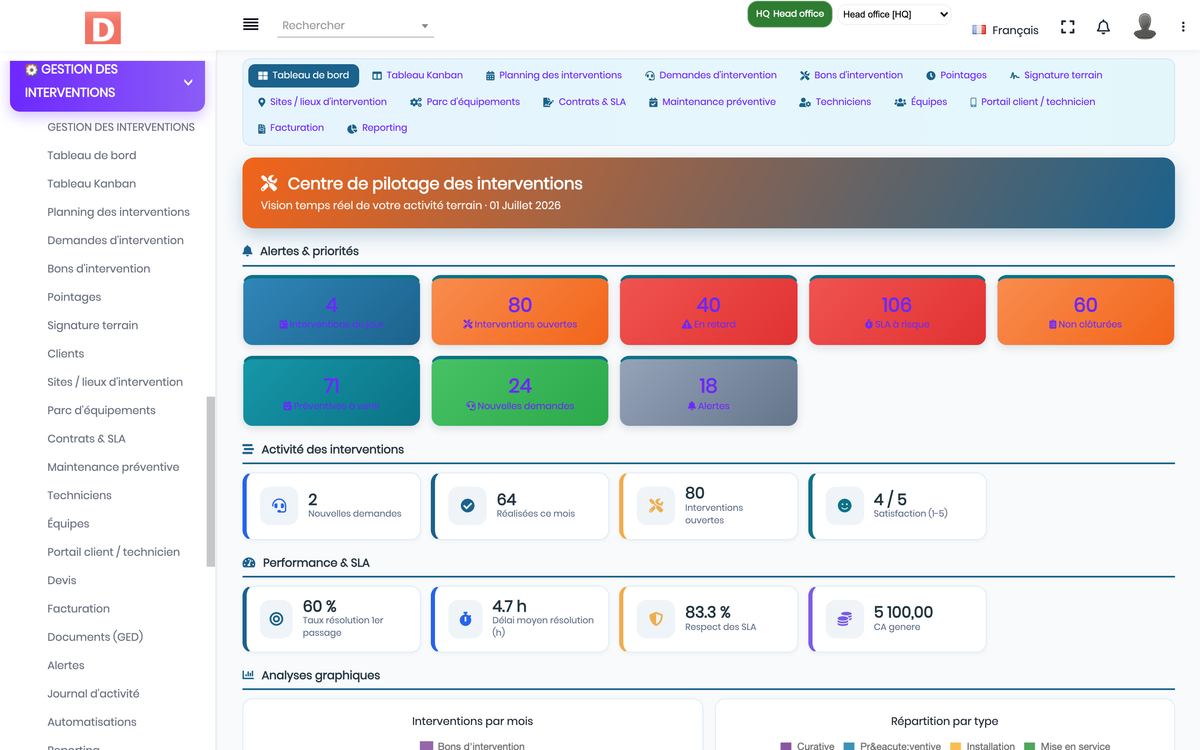The width and height of the screenshot is (1200, 750).
Task: Click the target icon in Taux résolution card
Action: [x=276, y=619]
